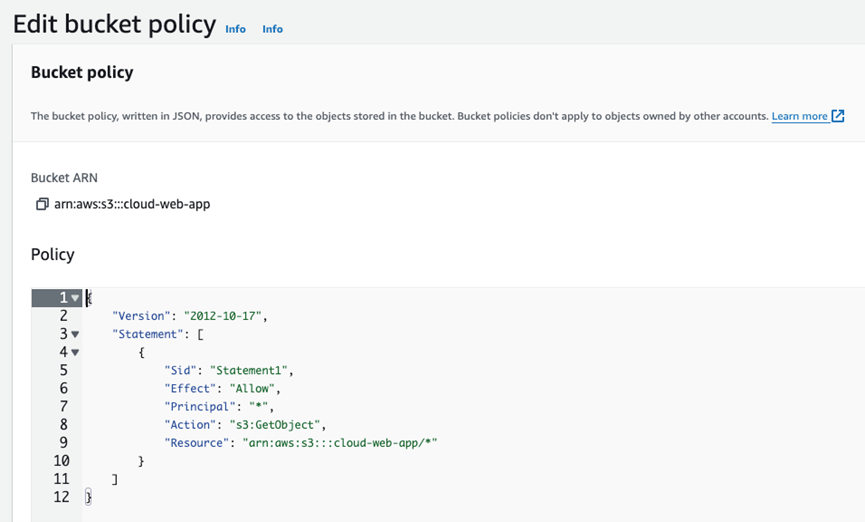Viewport: 865px width, 522px height.
Task: Place cursor in the "Allow" effect value
Action: 252,388
